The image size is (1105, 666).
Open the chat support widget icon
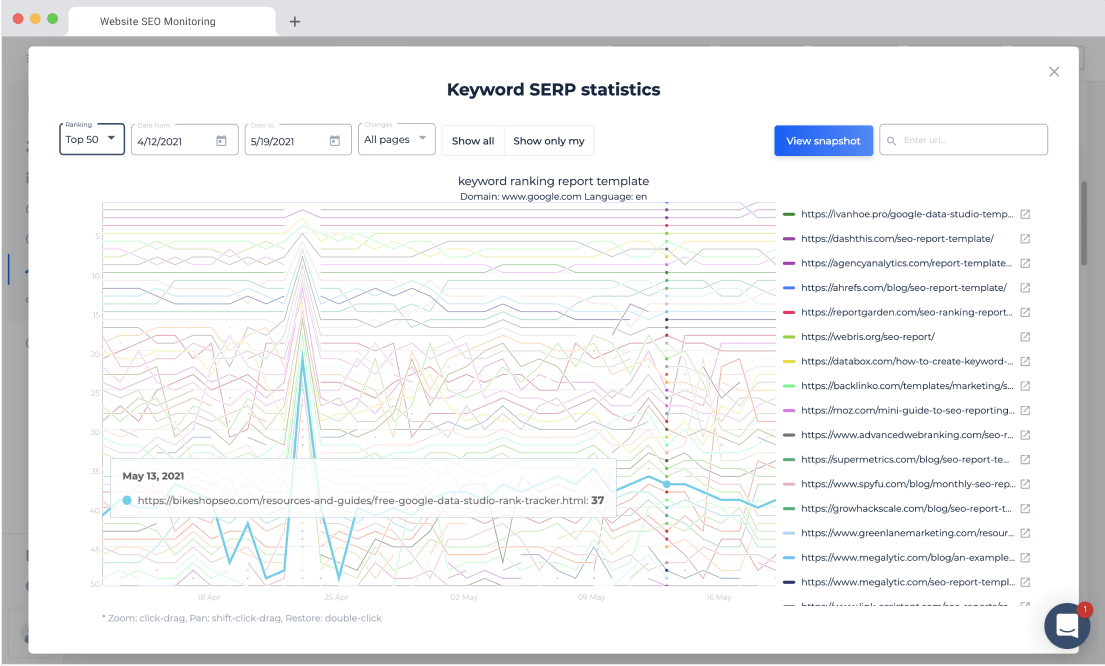coord(1067,625)
